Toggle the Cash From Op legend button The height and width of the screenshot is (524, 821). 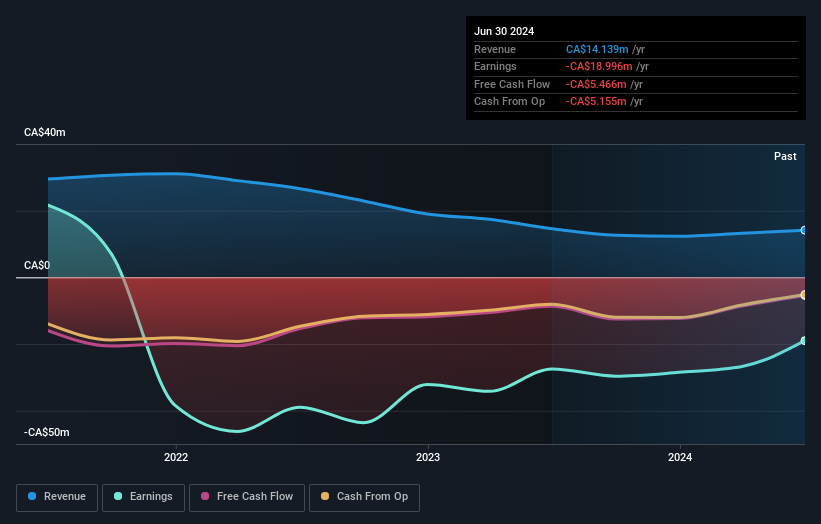tap(364, 497)
